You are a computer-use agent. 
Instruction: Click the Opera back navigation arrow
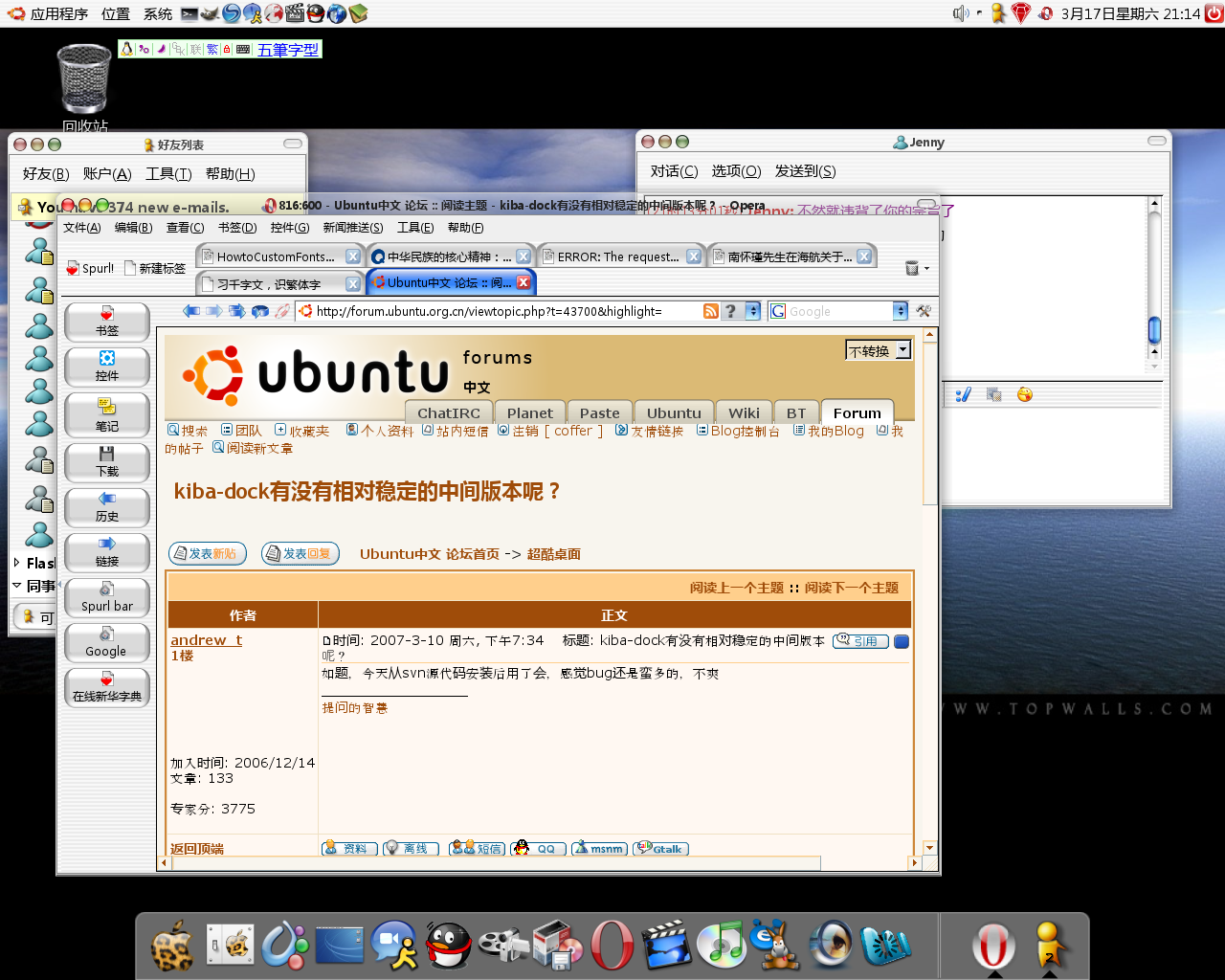[191, 311]
